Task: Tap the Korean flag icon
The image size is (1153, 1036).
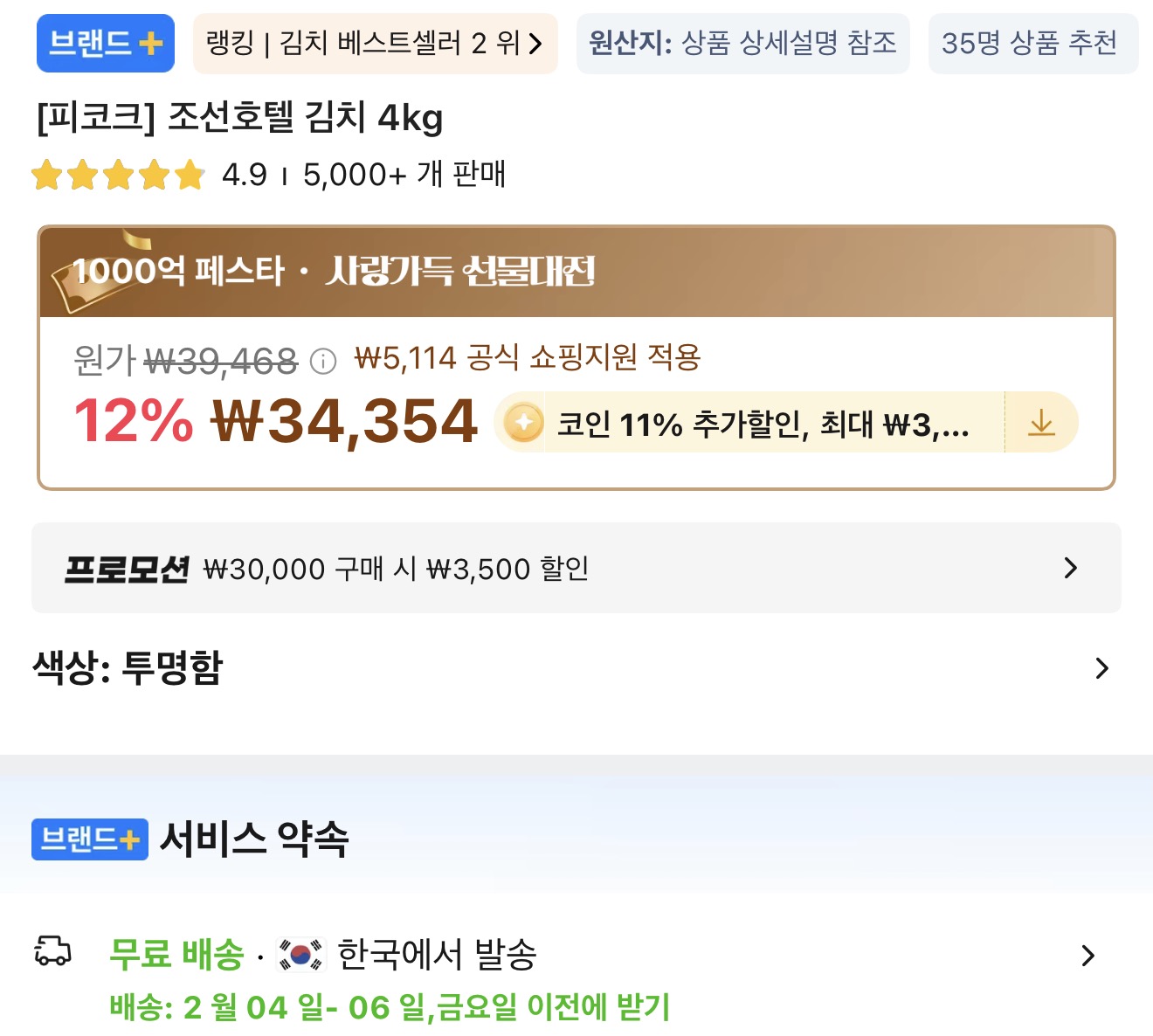Action: pos(300,955)
